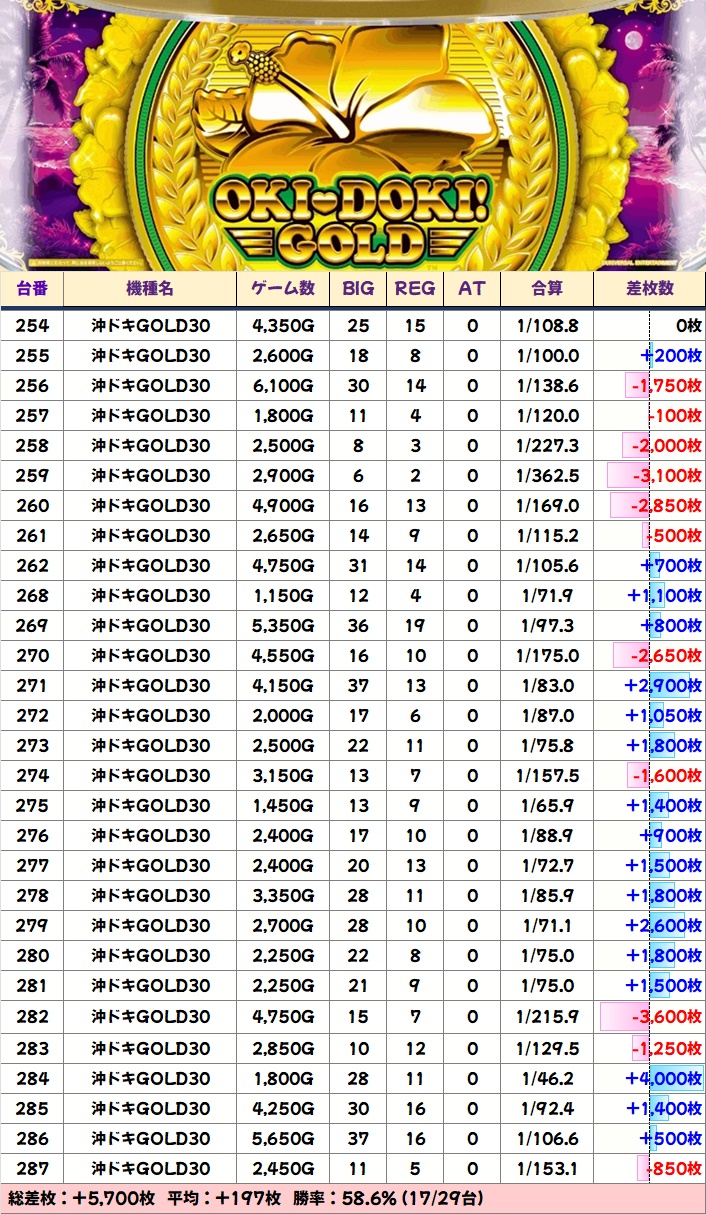This screenshot has height=1214, width=706.
Task: Click the +2,600枚 difference value
Action: coord(663,925)
